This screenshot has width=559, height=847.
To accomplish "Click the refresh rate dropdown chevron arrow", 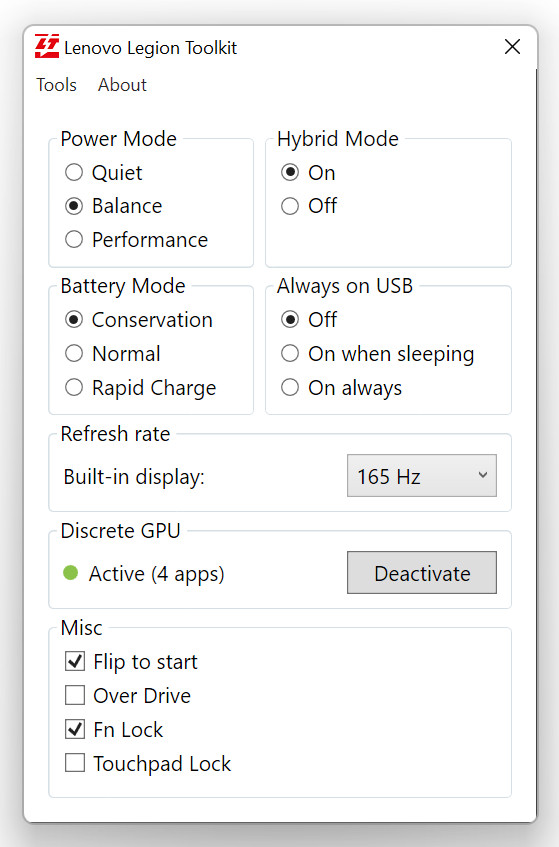I will [483, 475].
